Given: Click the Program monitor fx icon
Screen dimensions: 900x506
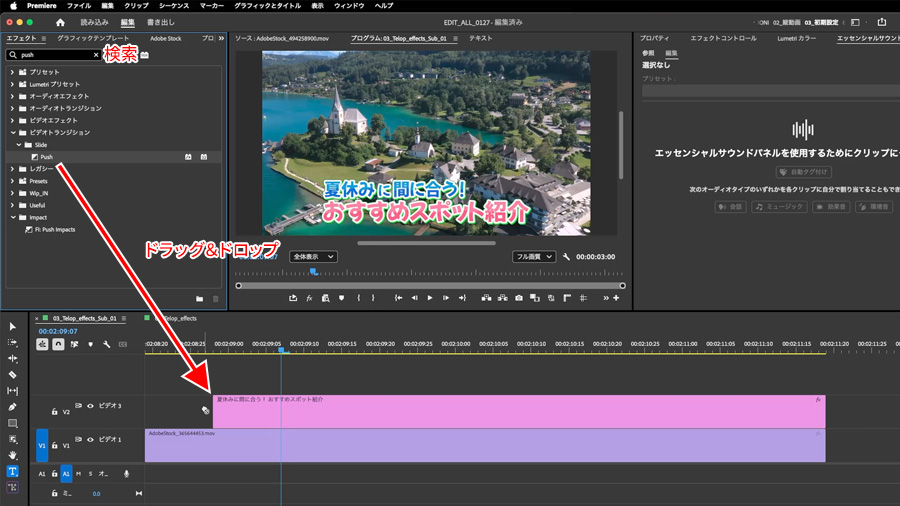Looking at the screenshot, I should pyautogui.click(x=309, y=298).
